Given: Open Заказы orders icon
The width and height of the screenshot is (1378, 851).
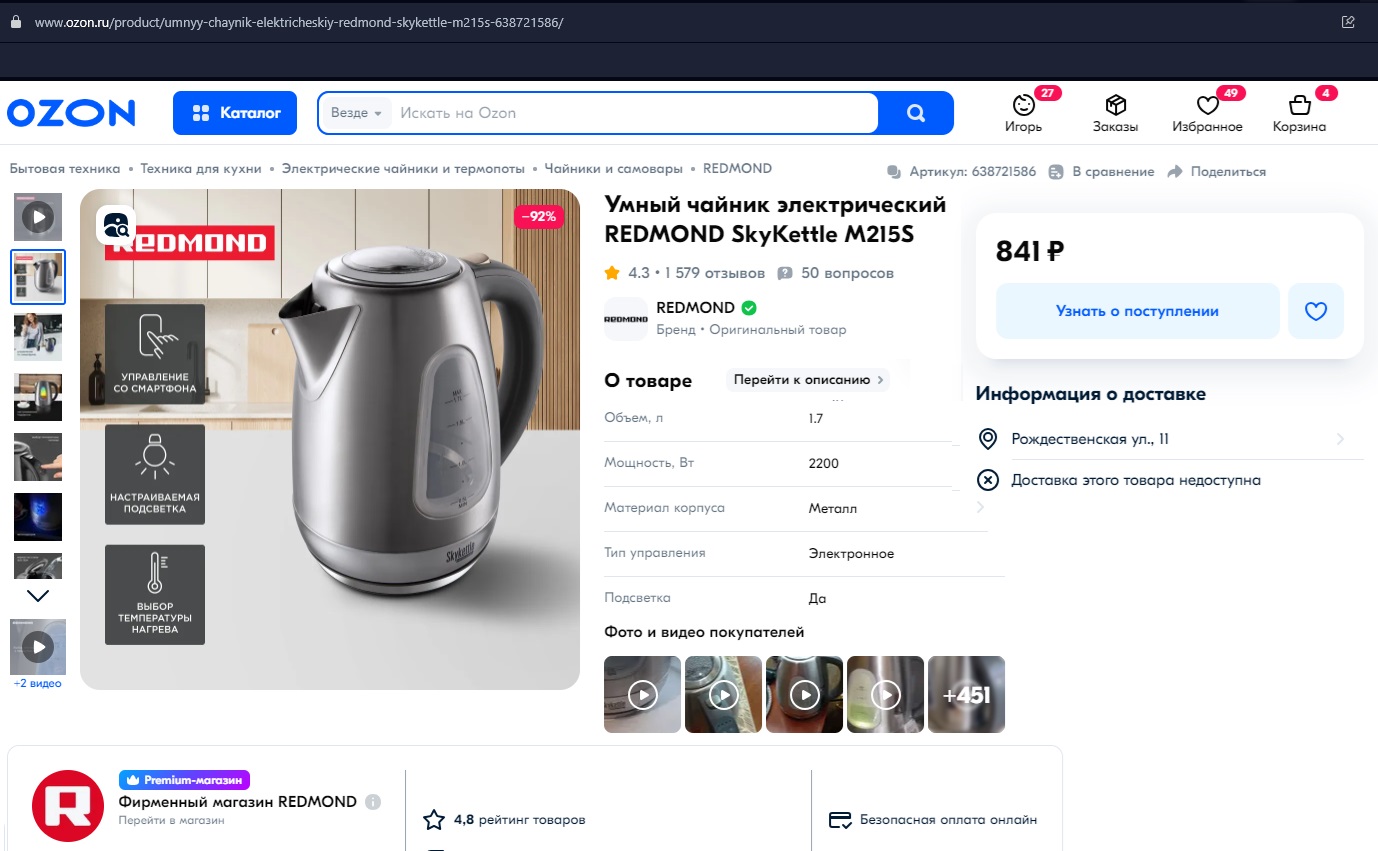Looking at the screenshot, I should [x=1116, y=105].
